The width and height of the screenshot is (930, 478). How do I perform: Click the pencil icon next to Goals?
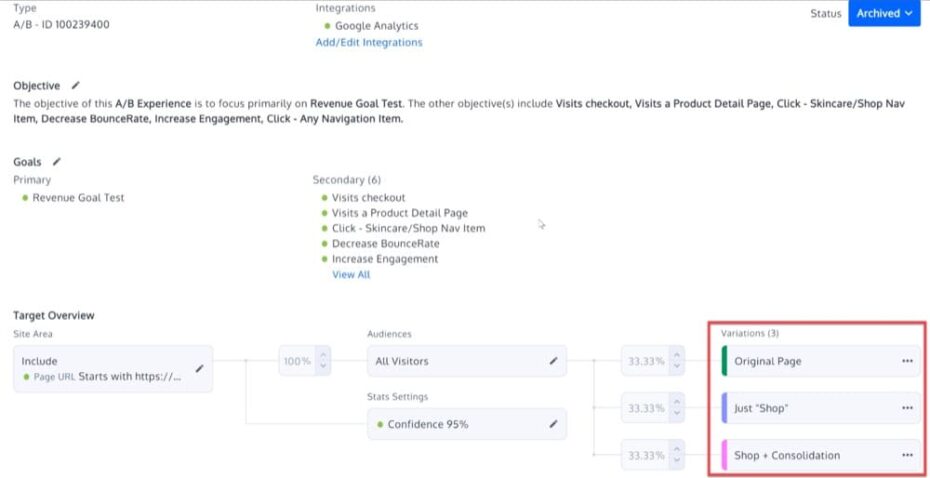coord(57,161)
